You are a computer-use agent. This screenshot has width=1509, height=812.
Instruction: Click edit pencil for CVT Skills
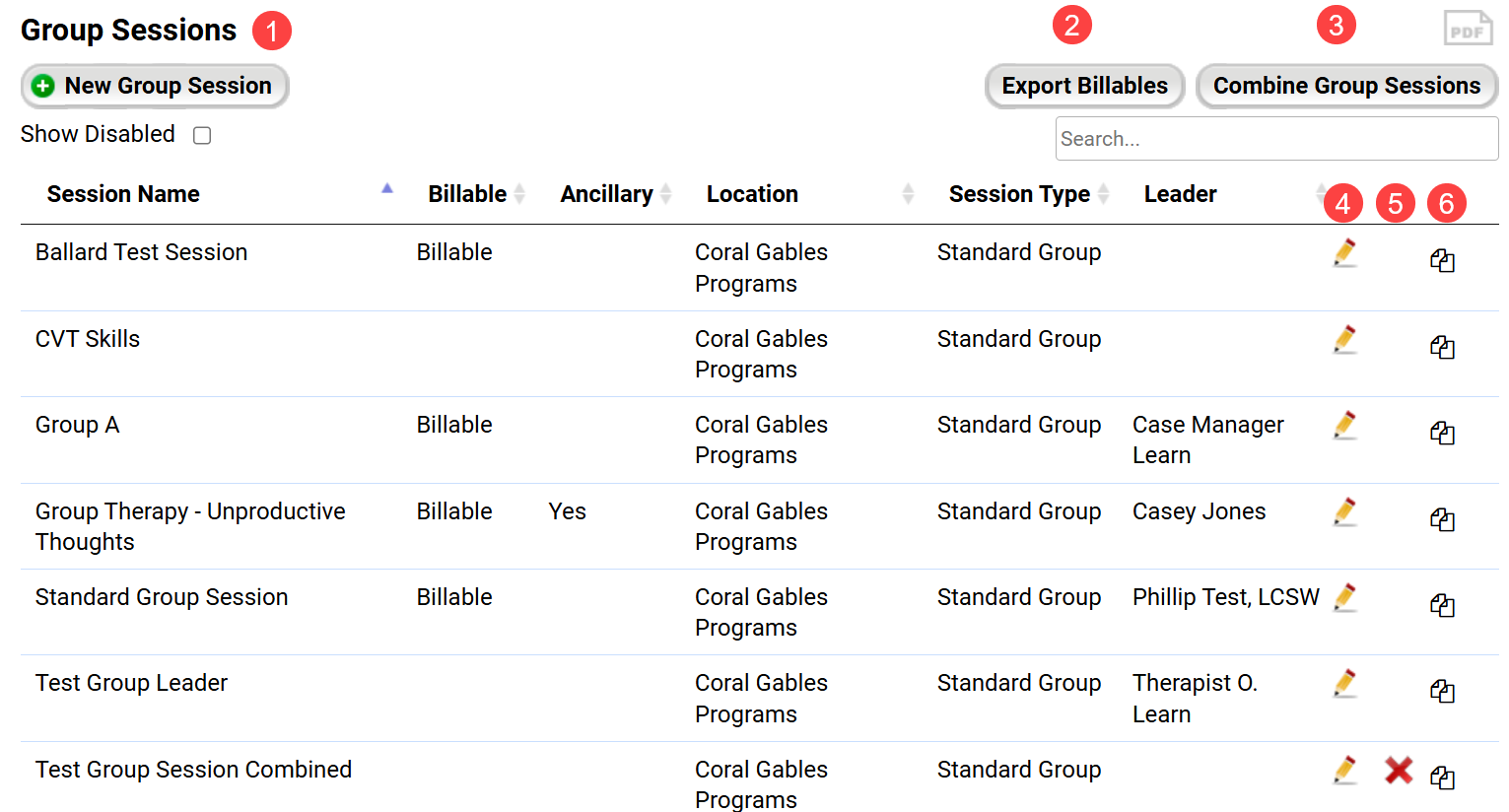[x=1344, y=340]
